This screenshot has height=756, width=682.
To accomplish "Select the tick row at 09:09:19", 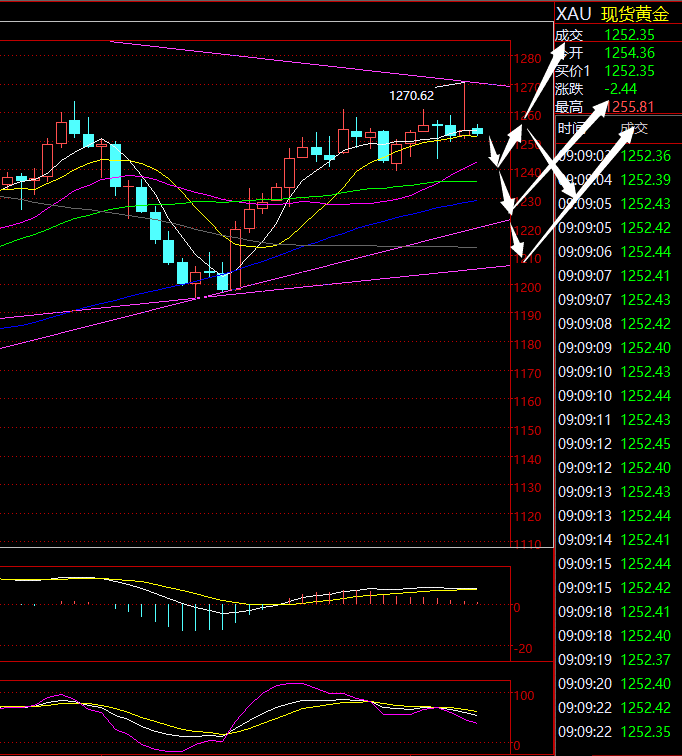I will click(x=617, y=660).
